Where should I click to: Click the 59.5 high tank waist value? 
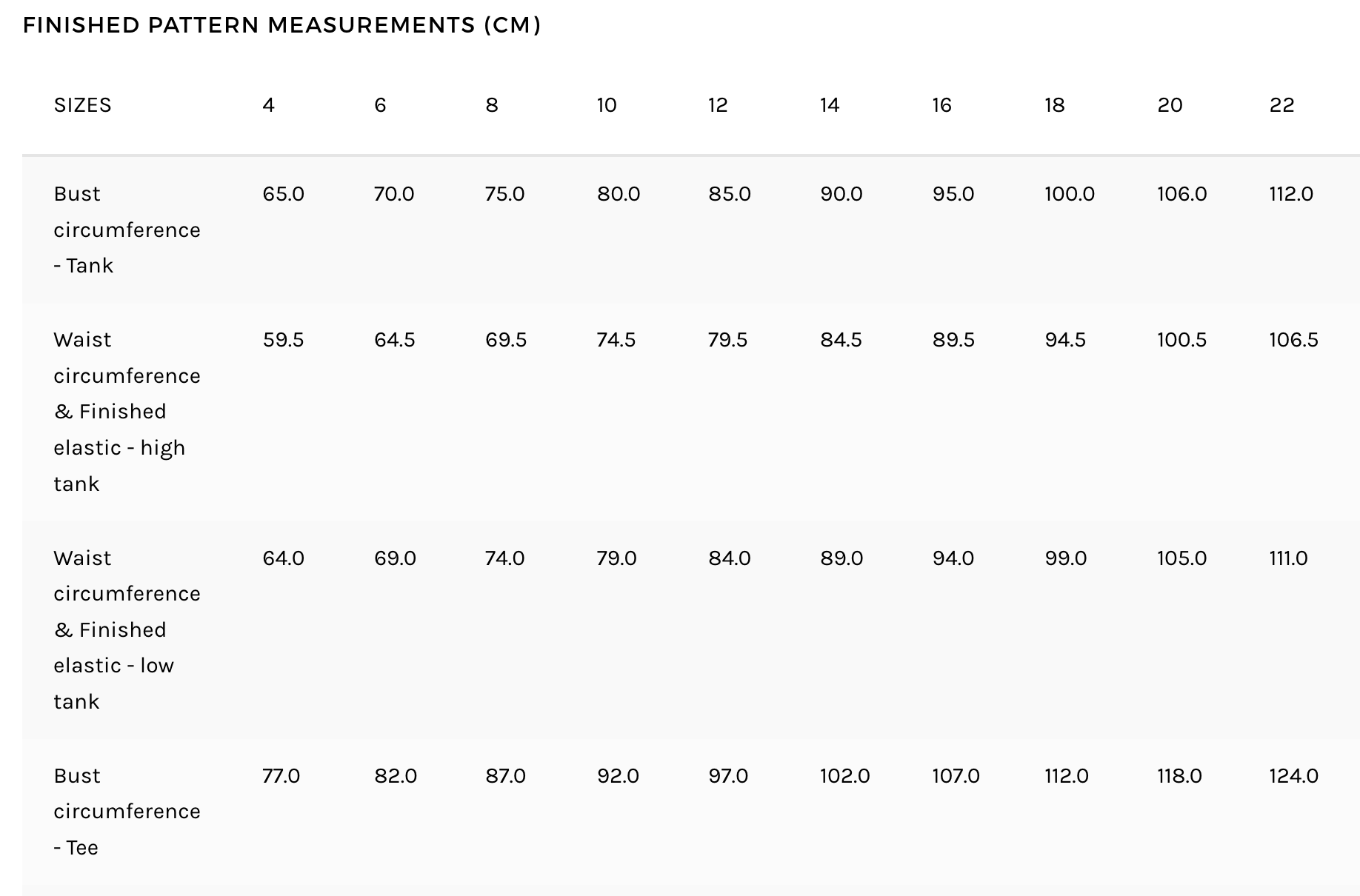283,340
